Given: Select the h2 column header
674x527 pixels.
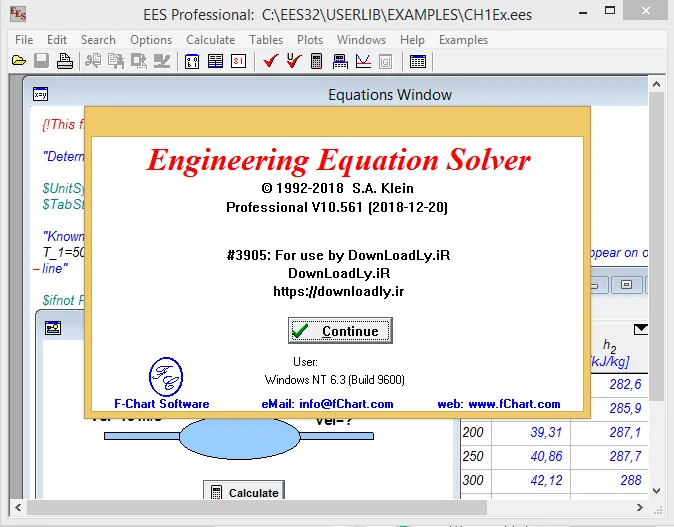Looking at the screenshot, I should (x=610, y=353).
